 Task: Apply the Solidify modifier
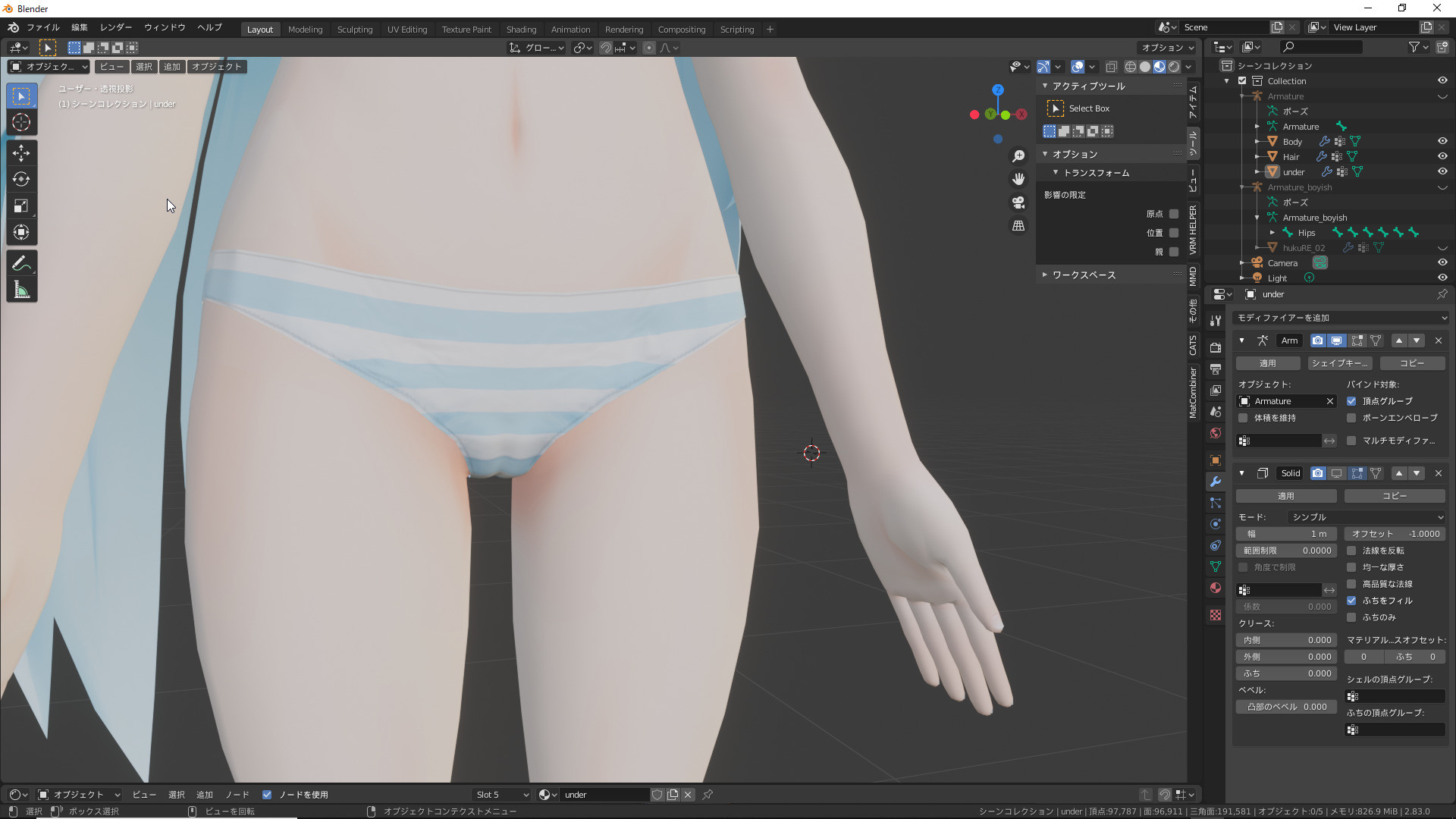point(1285,496)
